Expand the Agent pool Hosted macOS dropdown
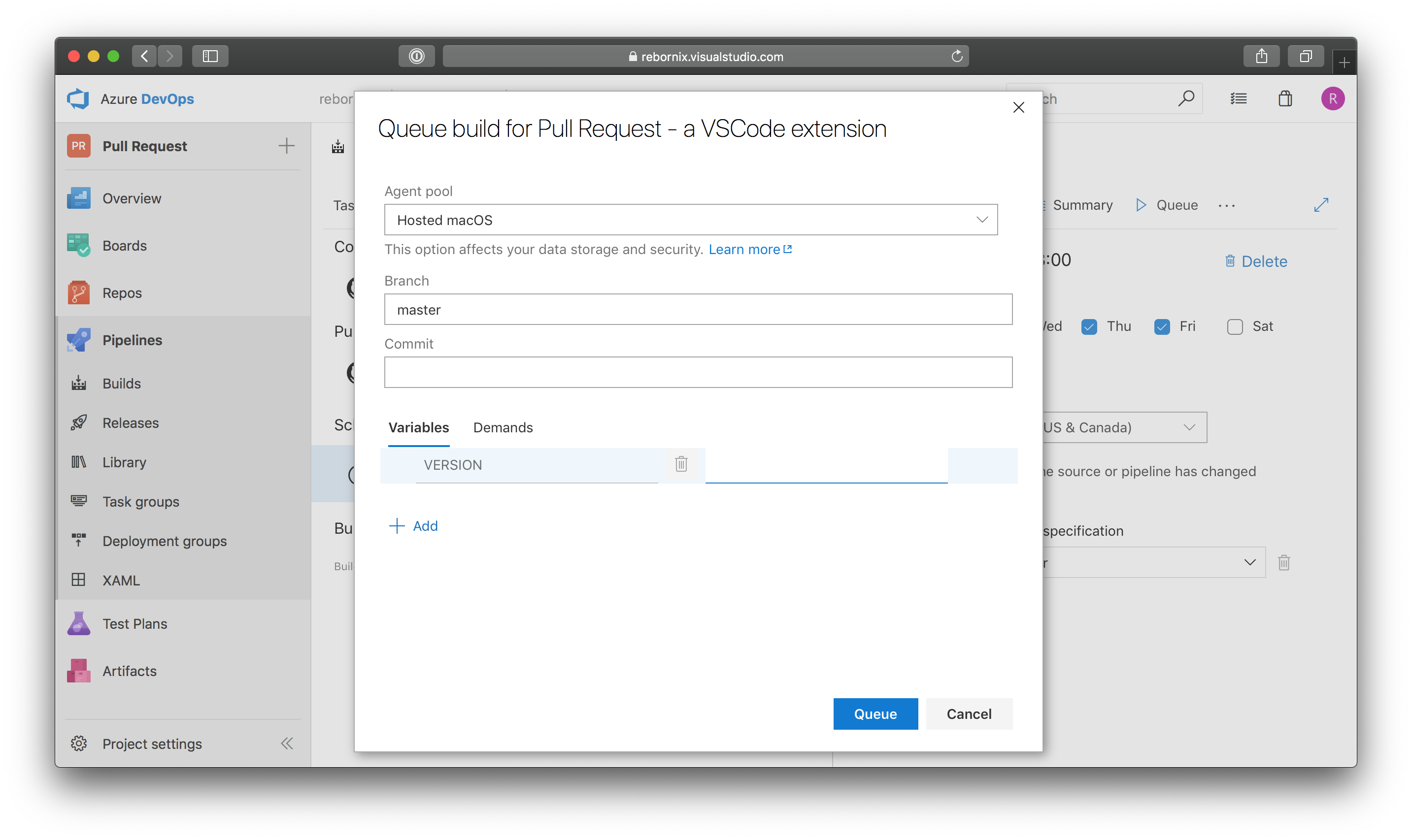The image size is (1412, 840). 690,220
